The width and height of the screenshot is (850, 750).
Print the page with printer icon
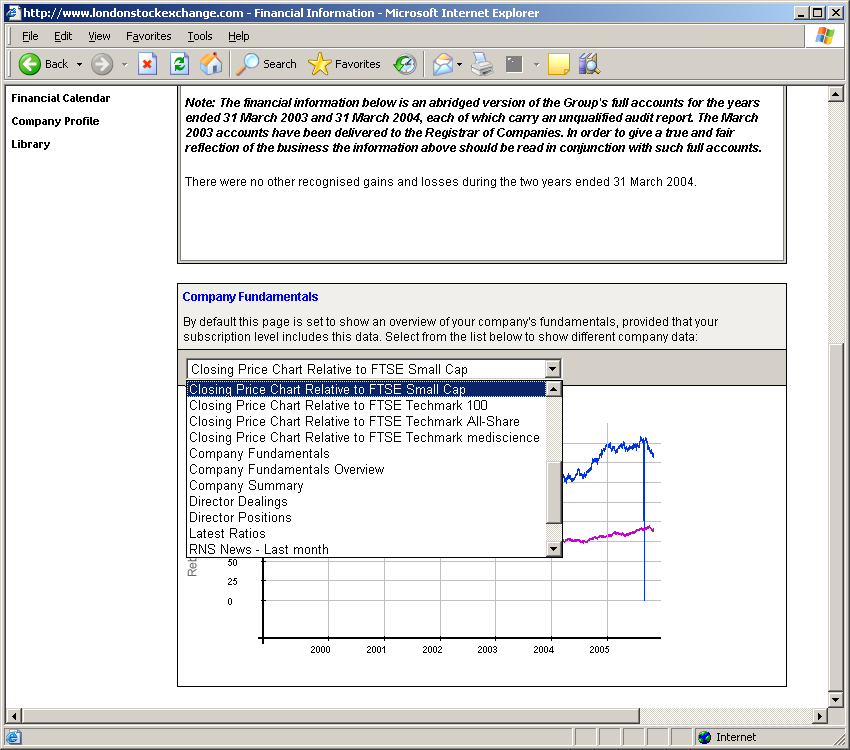tap(482, 64)
